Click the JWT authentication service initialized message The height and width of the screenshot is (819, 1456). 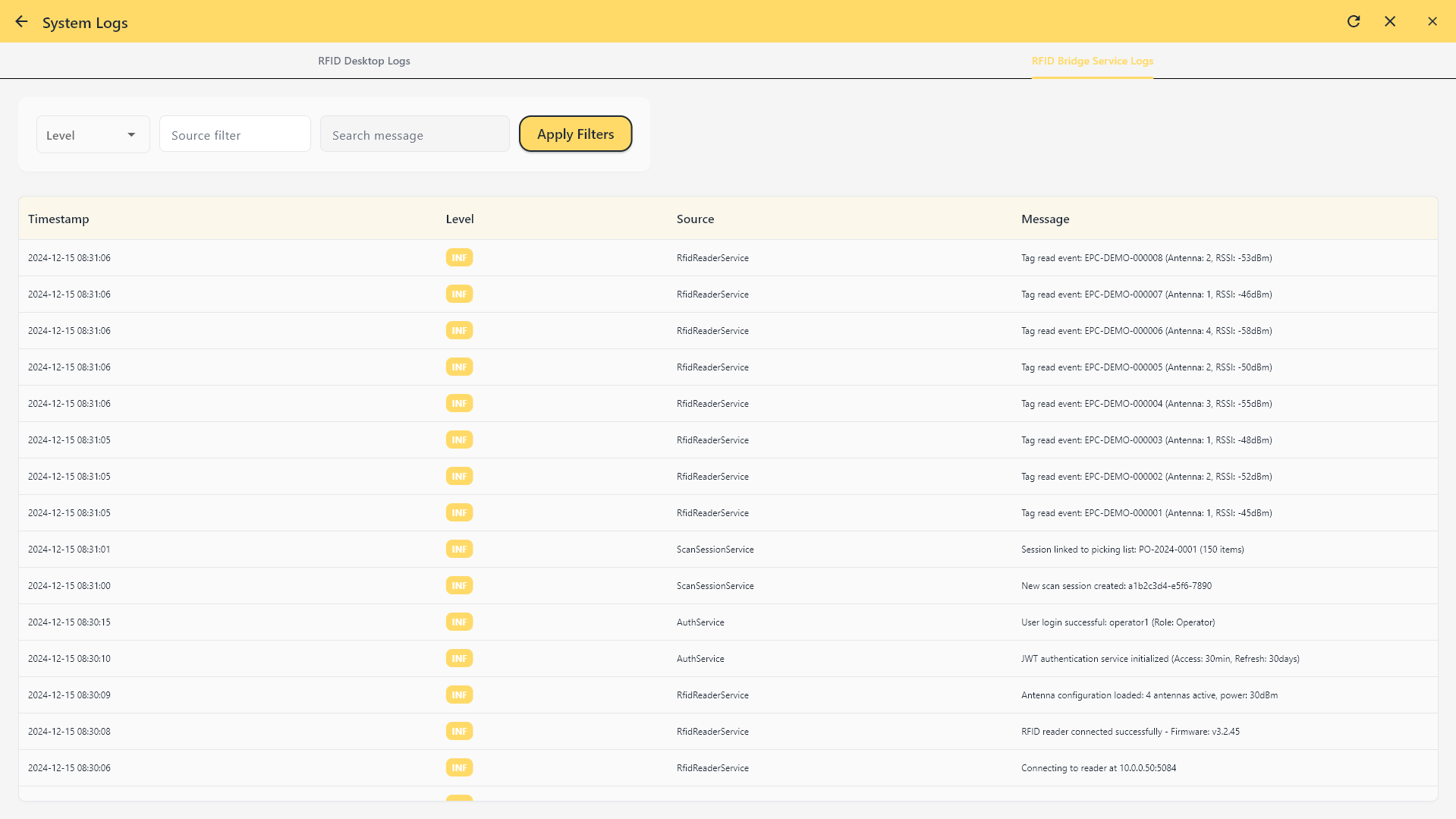click(x=1159, y=659)
